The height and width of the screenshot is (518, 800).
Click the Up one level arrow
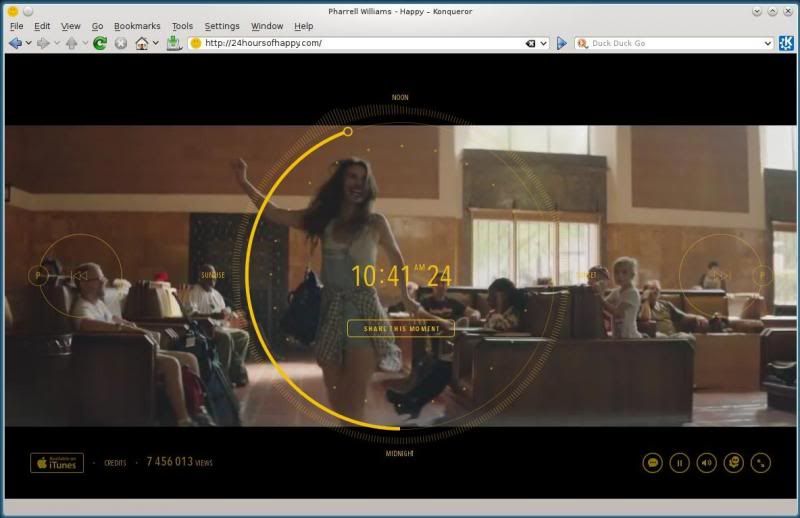pos(71,43)
